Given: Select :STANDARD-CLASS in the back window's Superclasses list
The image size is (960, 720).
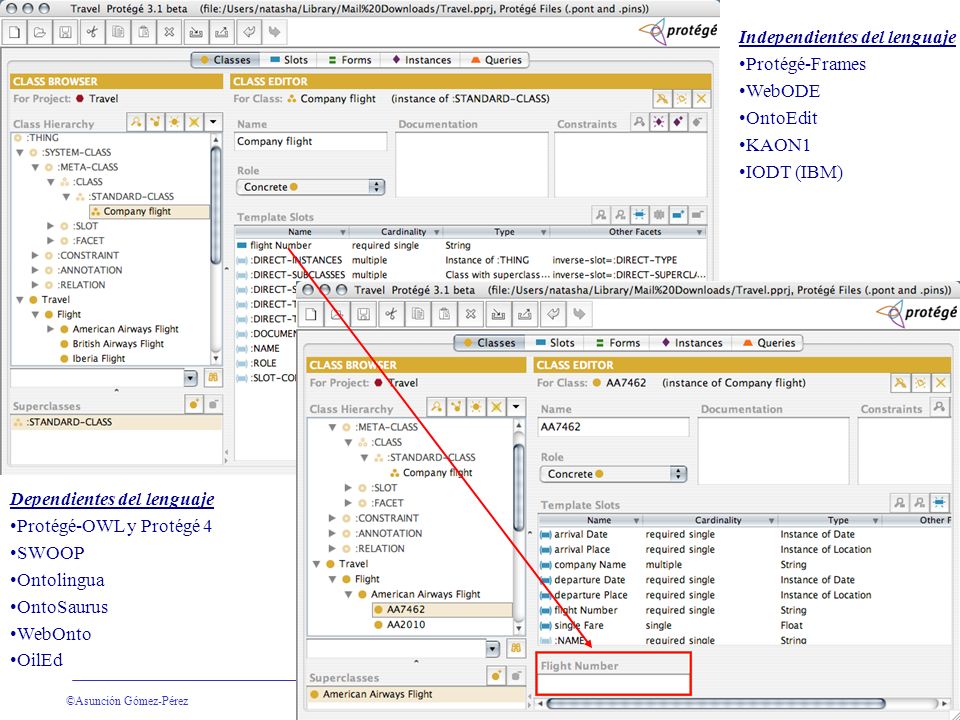Looking at the screenshot, I should click(116, 422).
